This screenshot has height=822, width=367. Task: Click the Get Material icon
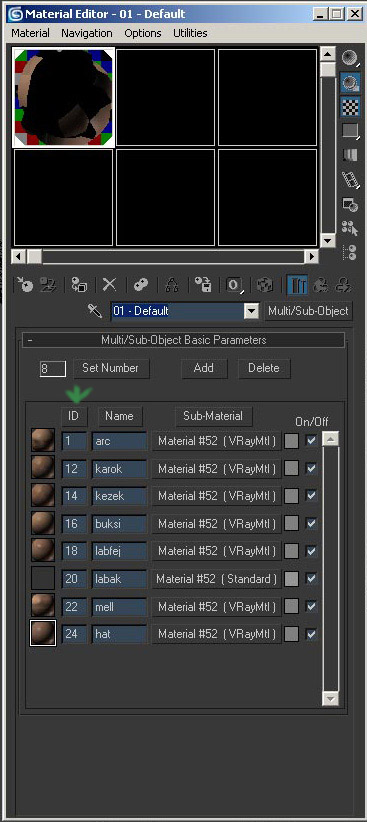[25, 285]
